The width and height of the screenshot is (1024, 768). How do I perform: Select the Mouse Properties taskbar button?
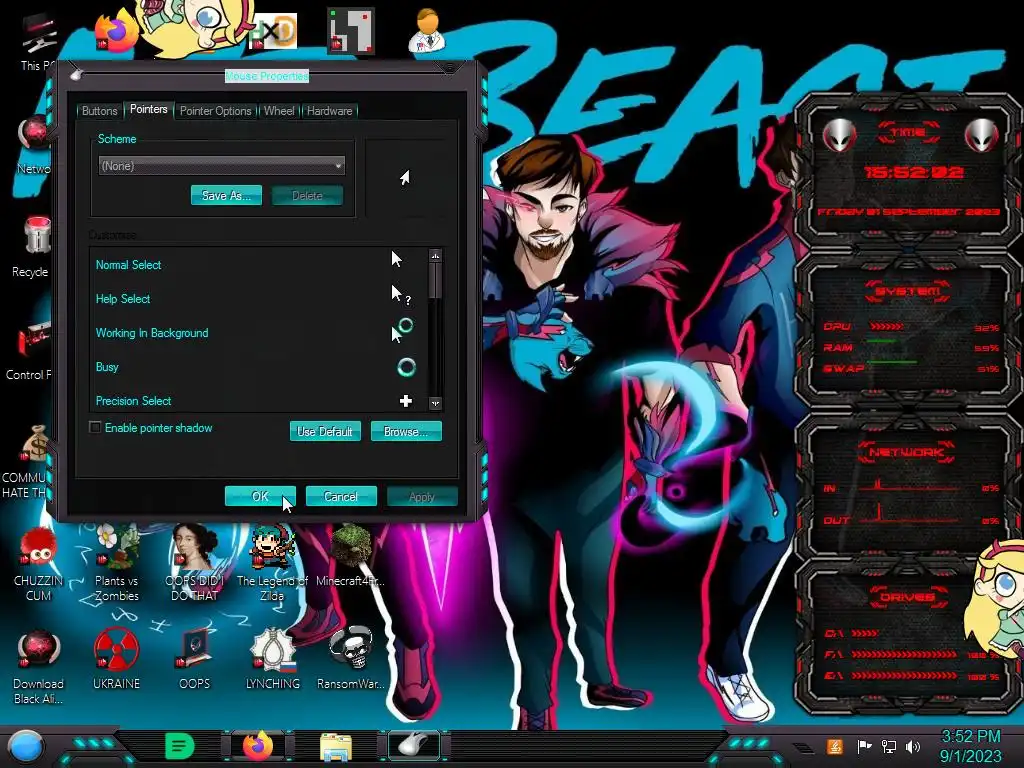(x=414, y=746)
